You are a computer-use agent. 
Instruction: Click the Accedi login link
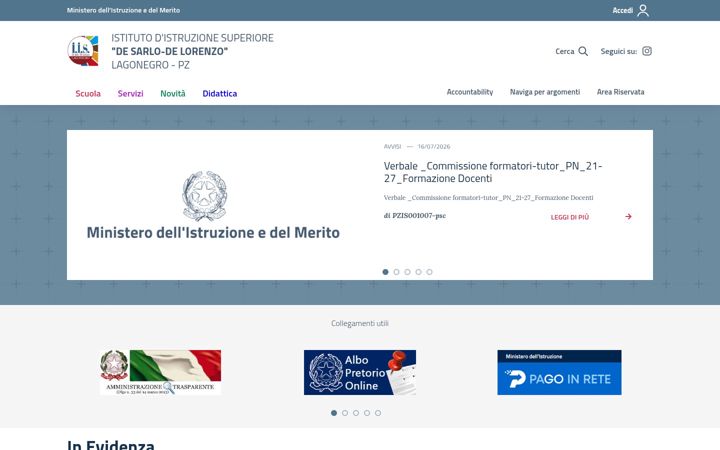tap(623, 10)
